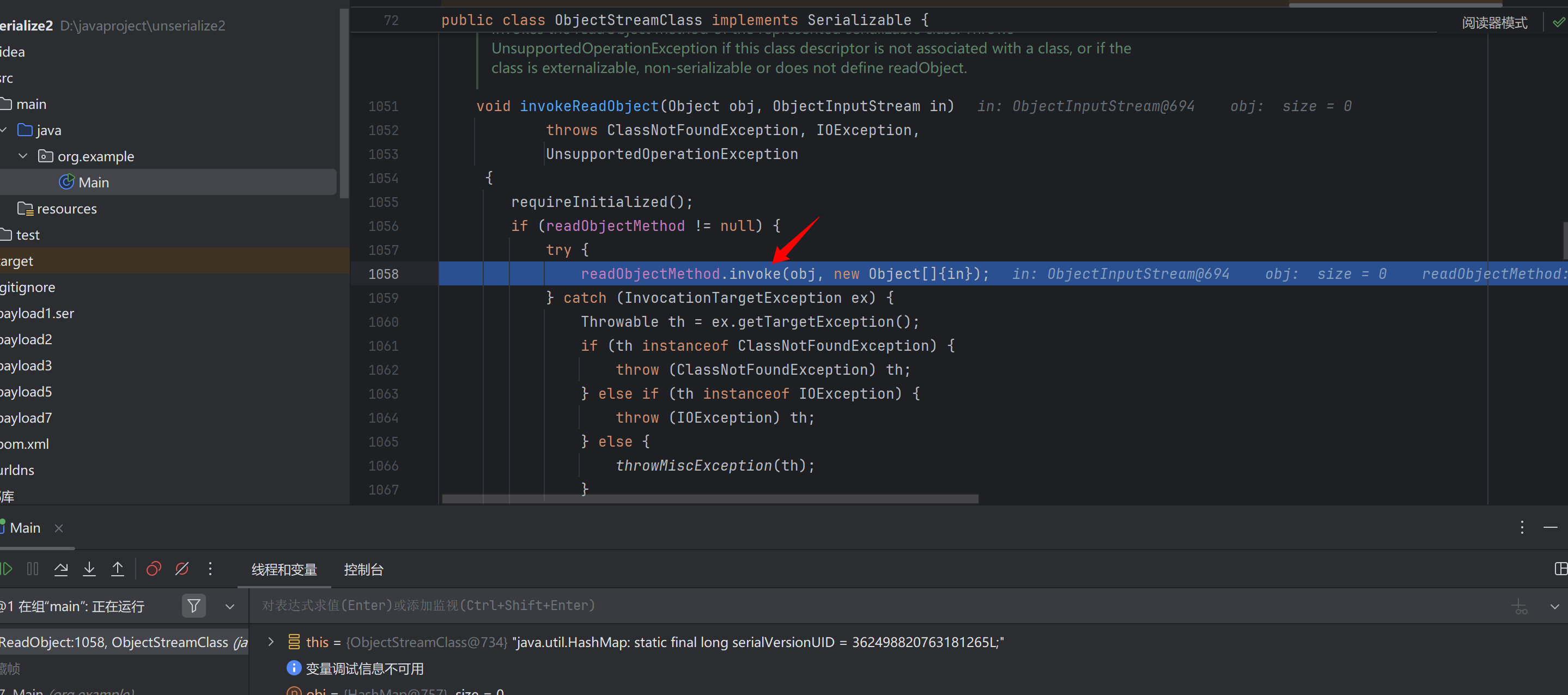Click the Step Over debug icon
Screen dimensions: 1568x695
point(61,569)
